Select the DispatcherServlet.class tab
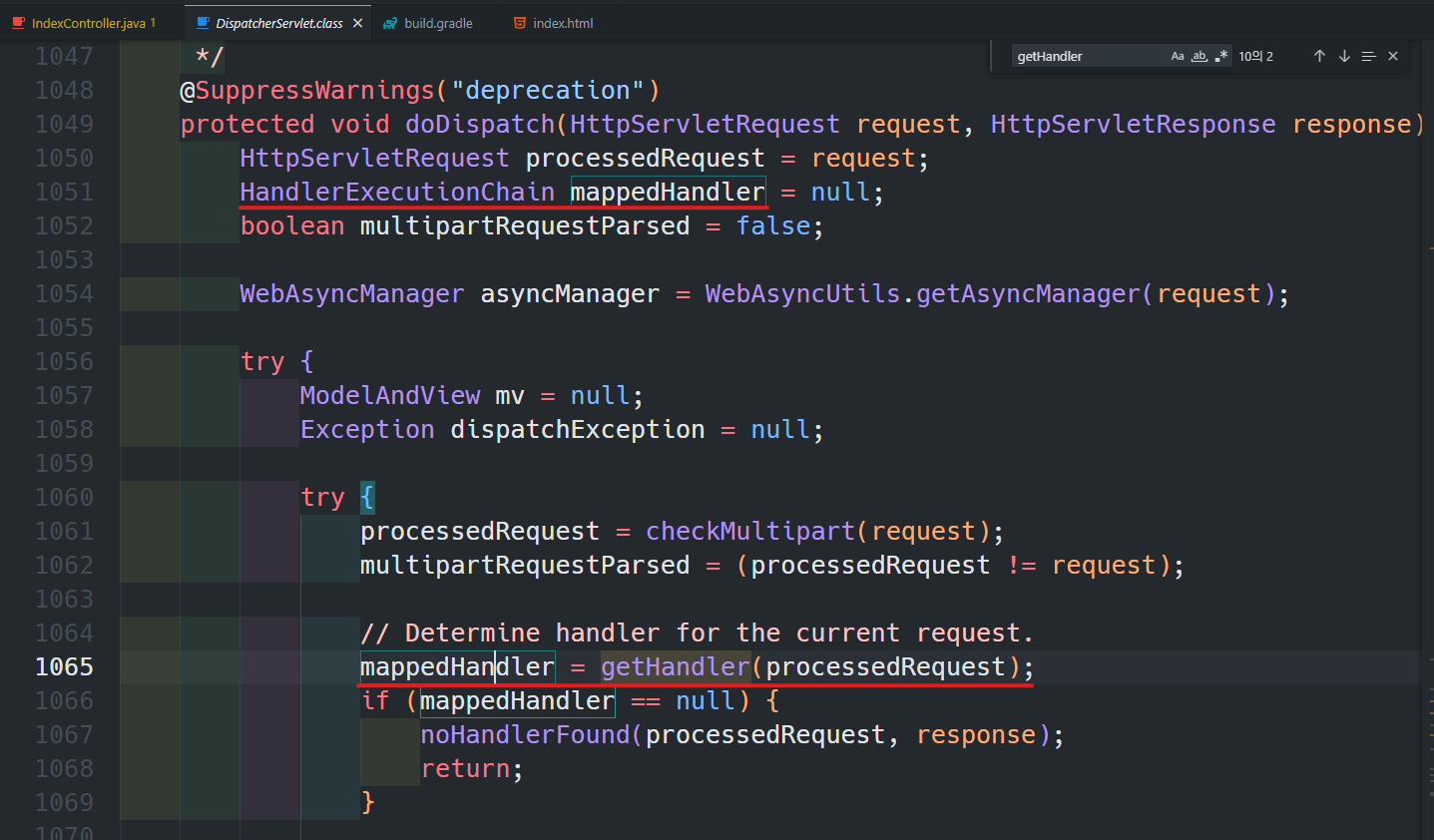 pos(278,22)
